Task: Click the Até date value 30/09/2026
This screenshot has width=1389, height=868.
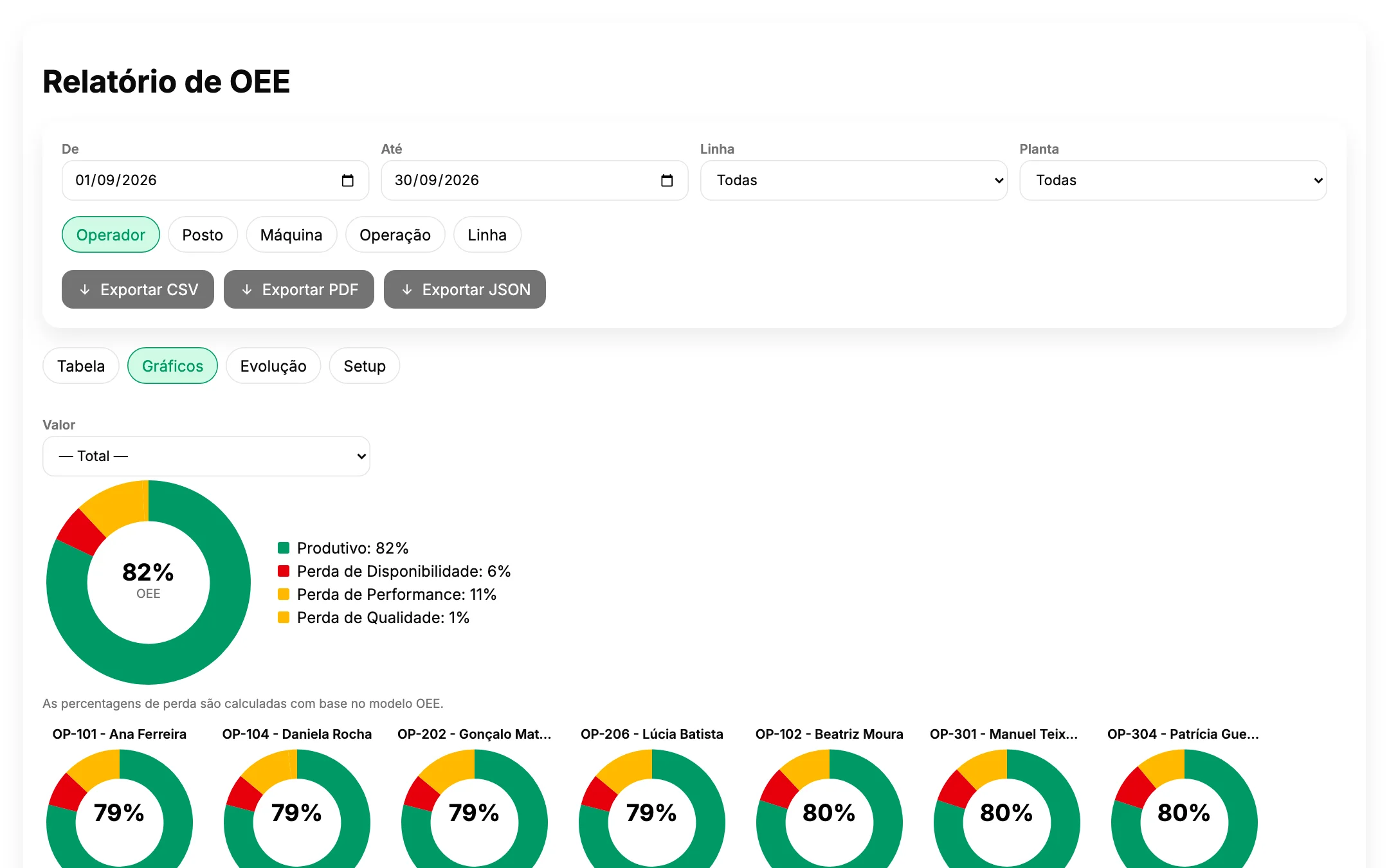Action: point(437,181)
